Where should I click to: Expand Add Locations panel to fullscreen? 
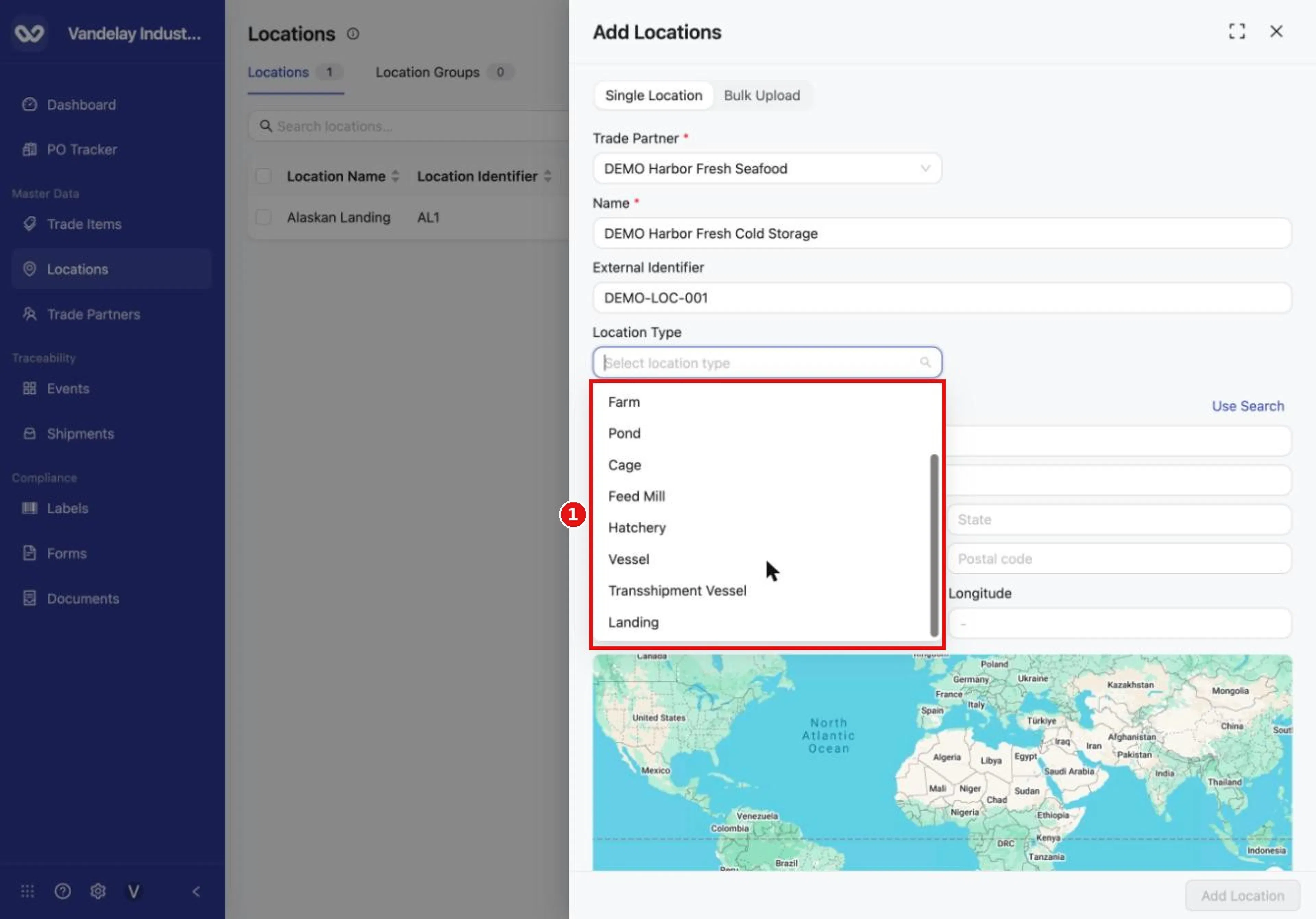pos(1237,32)
